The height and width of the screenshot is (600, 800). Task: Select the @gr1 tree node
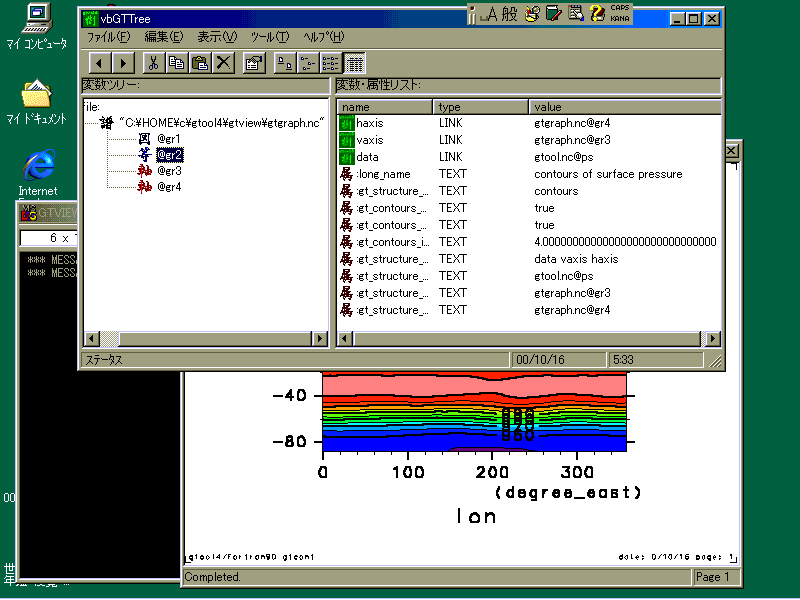tap(168, 138)
